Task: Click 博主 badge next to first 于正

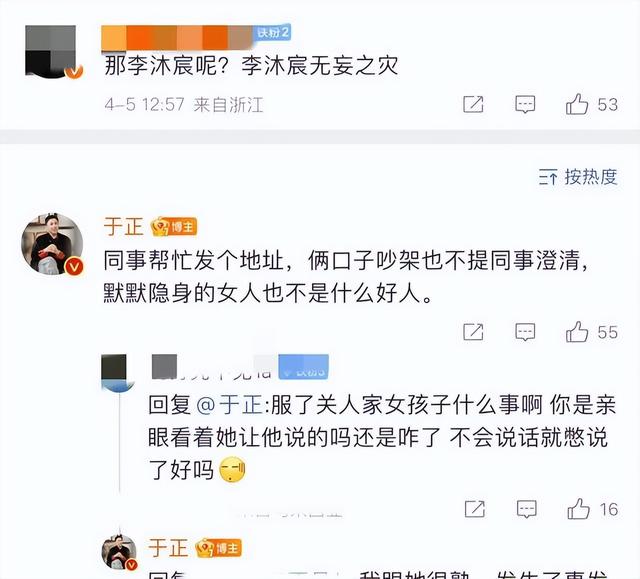Action: (174, 227)
